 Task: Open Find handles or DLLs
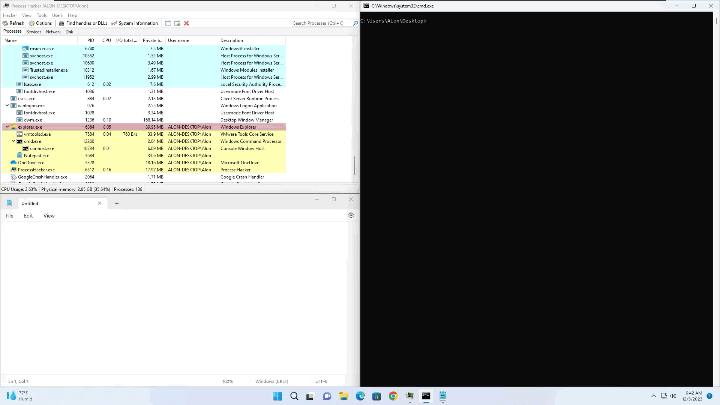click(83, 23)
